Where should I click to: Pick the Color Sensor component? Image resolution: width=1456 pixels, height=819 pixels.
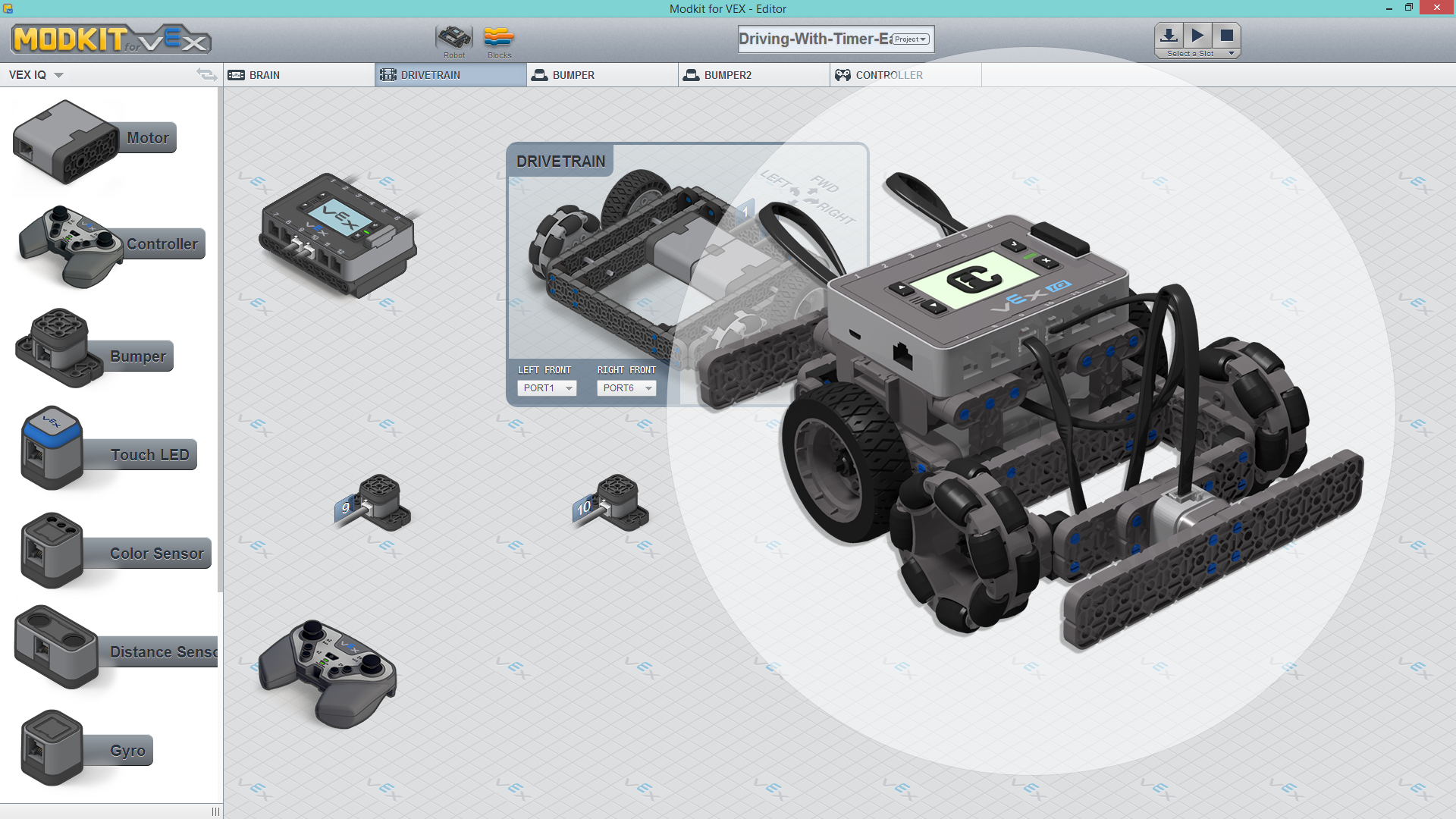pos(114,551)
